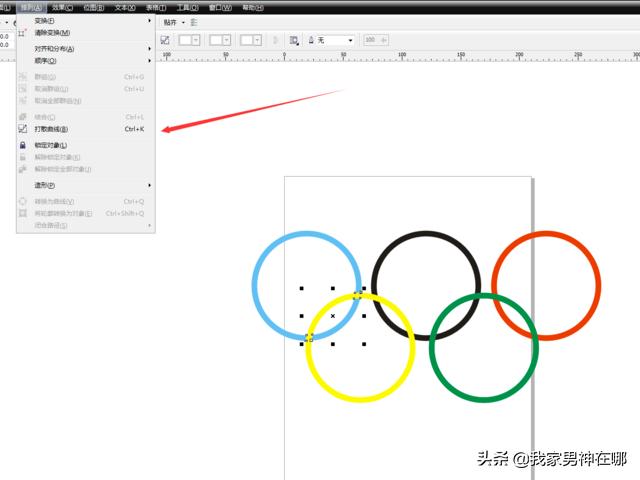This screenshot has height=480, width=640.
Task: Expand the 造形(P) submenu
Action: pyautogui.click(x=86, y=185)
